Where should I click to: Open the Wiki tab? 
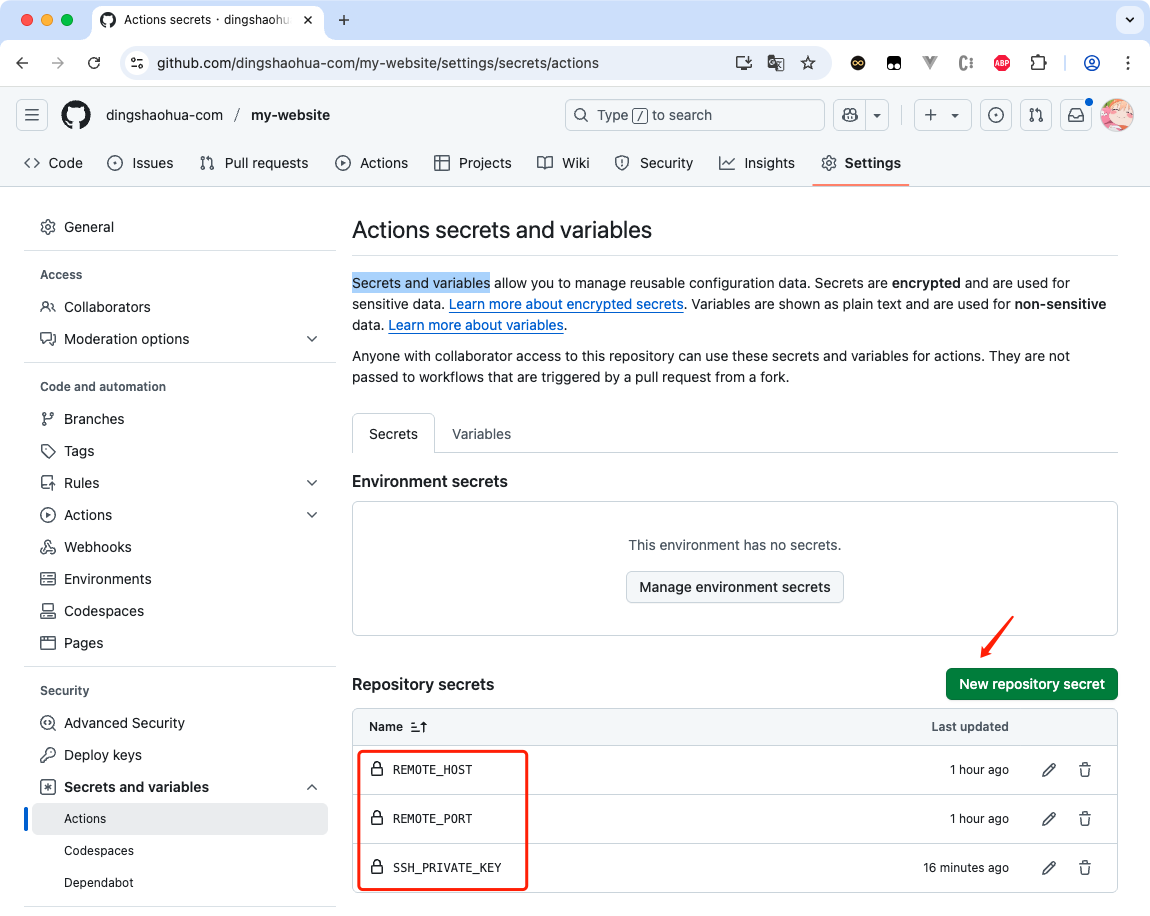[x=563, y=163]
